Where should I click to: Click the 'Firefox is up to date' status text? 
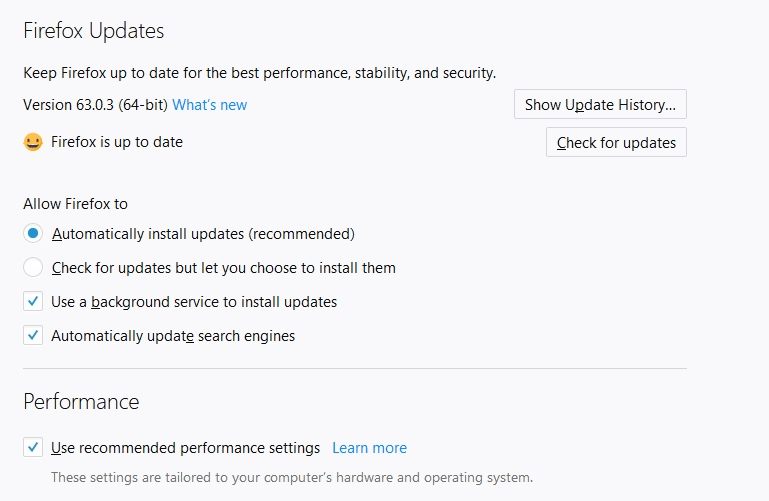(x=117, y=142)
